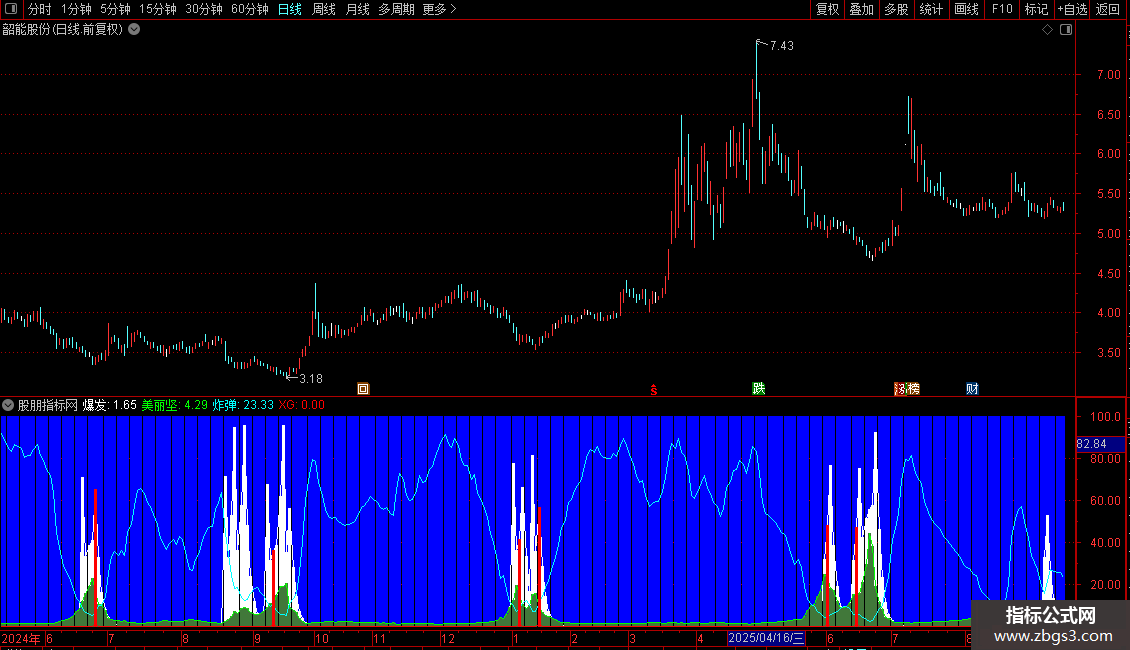
Task: Open the green 跌 marker icon
Action: click(758, 388)
